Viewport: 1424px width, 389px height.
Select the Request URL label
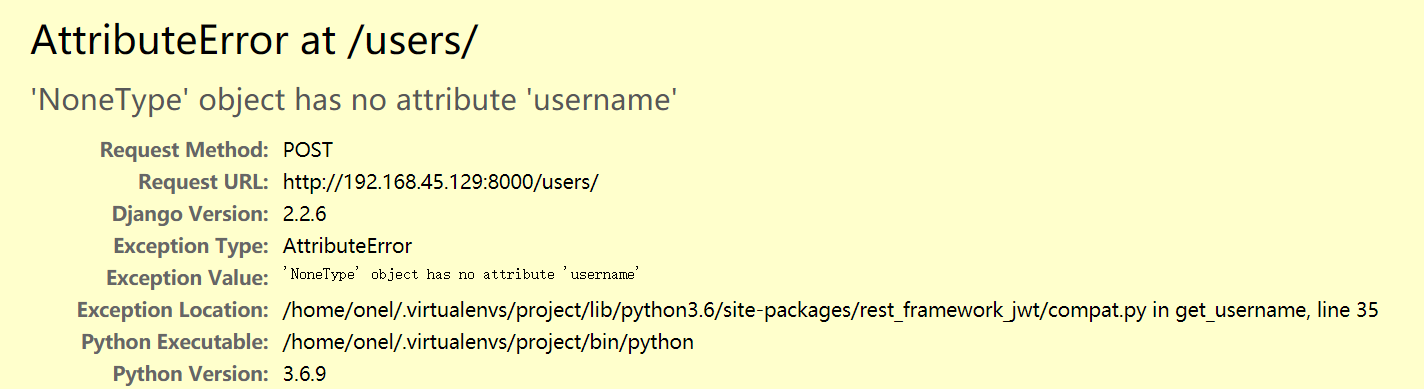pyautogui.click(x=203, y=182)
